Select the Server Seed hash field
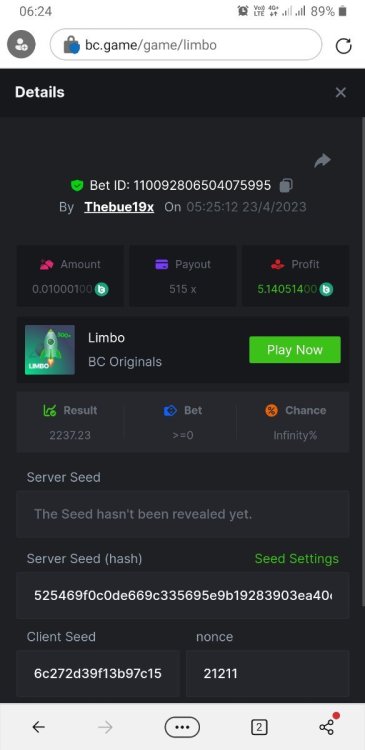This screenshot has width=365, height=750. 183,596
